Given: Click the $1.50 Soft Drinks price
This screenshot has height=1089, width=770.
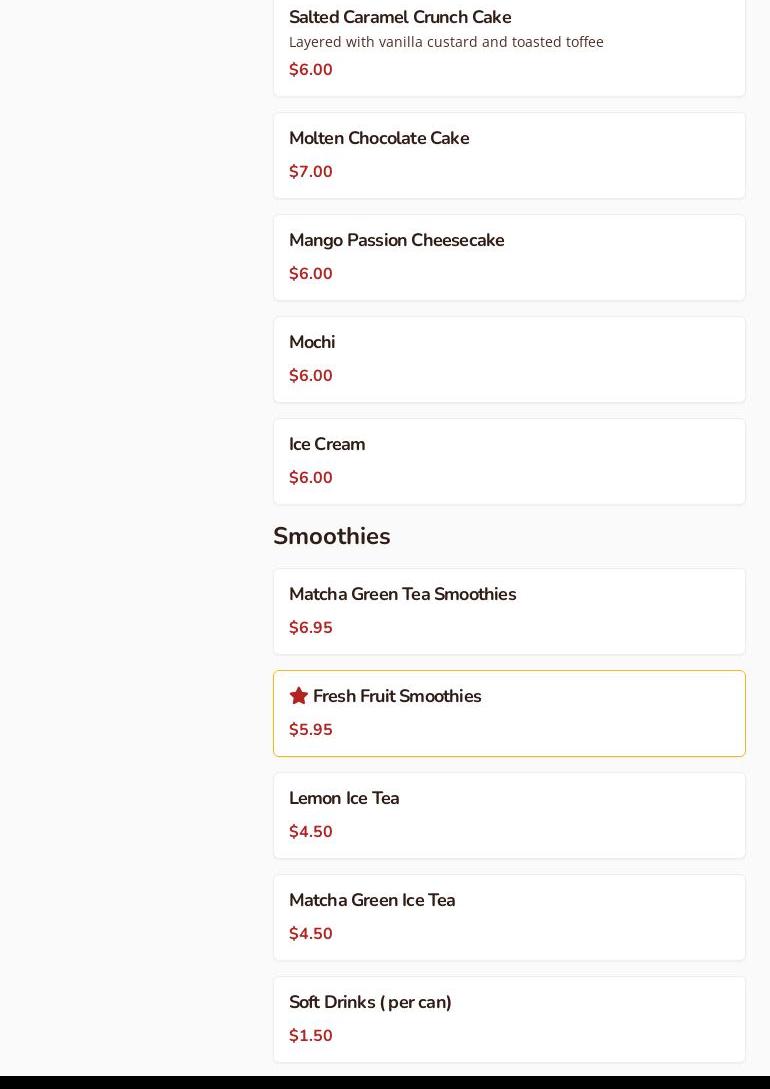Looking at the screenshot, I should pyautogui.click(x=311, y=1036).
